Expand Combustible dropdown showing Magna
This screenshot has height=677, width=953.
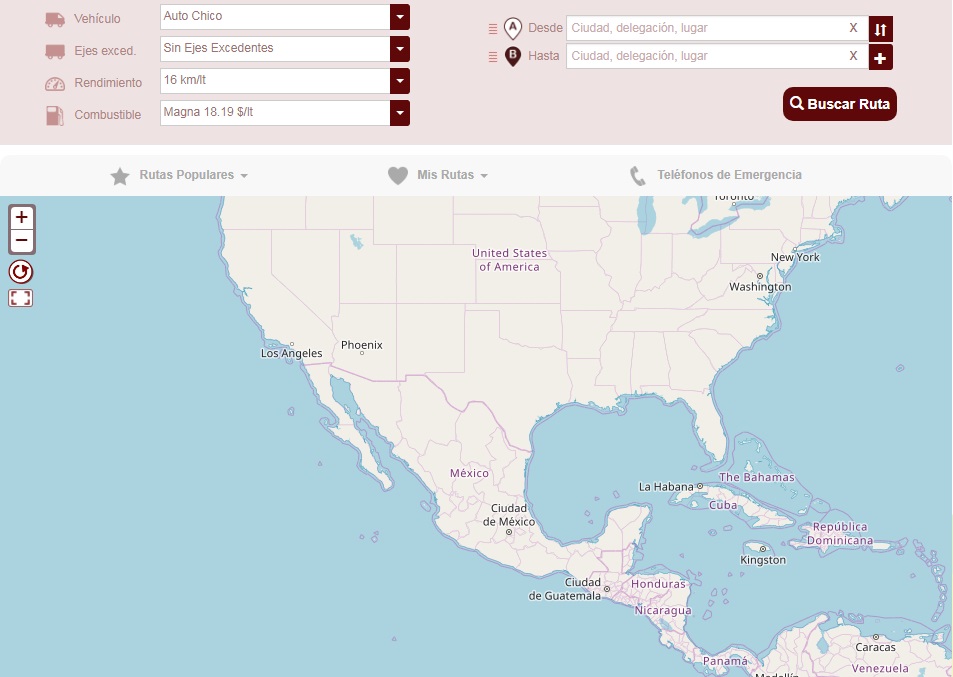(399, 113)
